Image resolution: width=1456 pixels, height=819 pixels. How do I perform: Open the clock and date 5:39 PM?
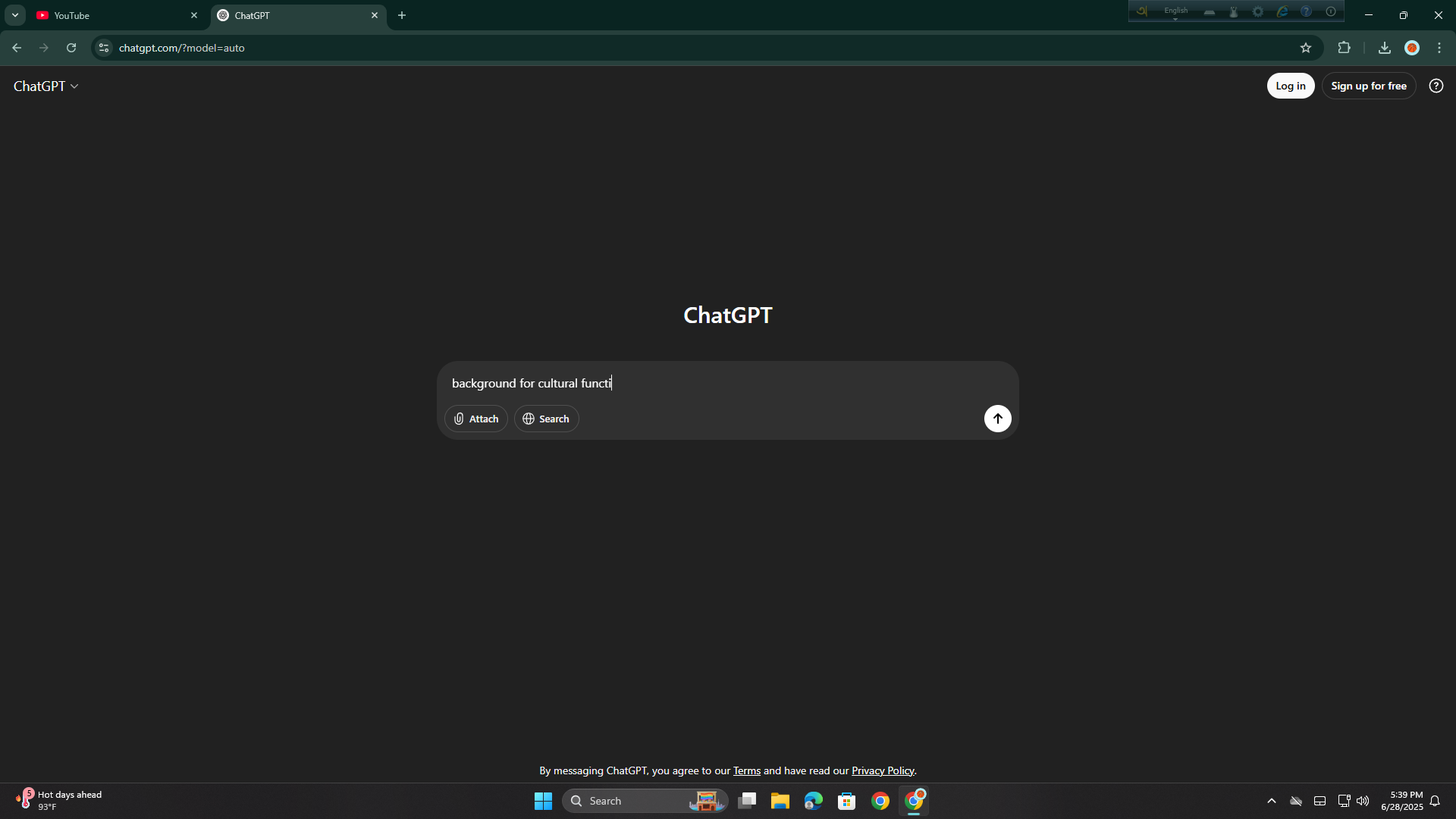point(1401,801)
